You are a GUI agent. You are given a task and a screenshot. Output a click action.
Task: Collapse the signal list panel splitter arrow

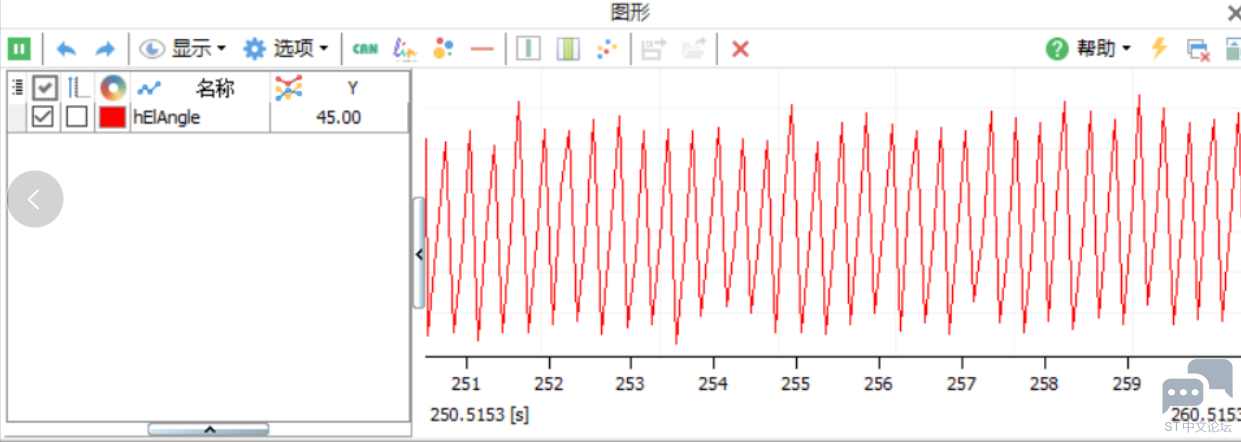[419, 254]
